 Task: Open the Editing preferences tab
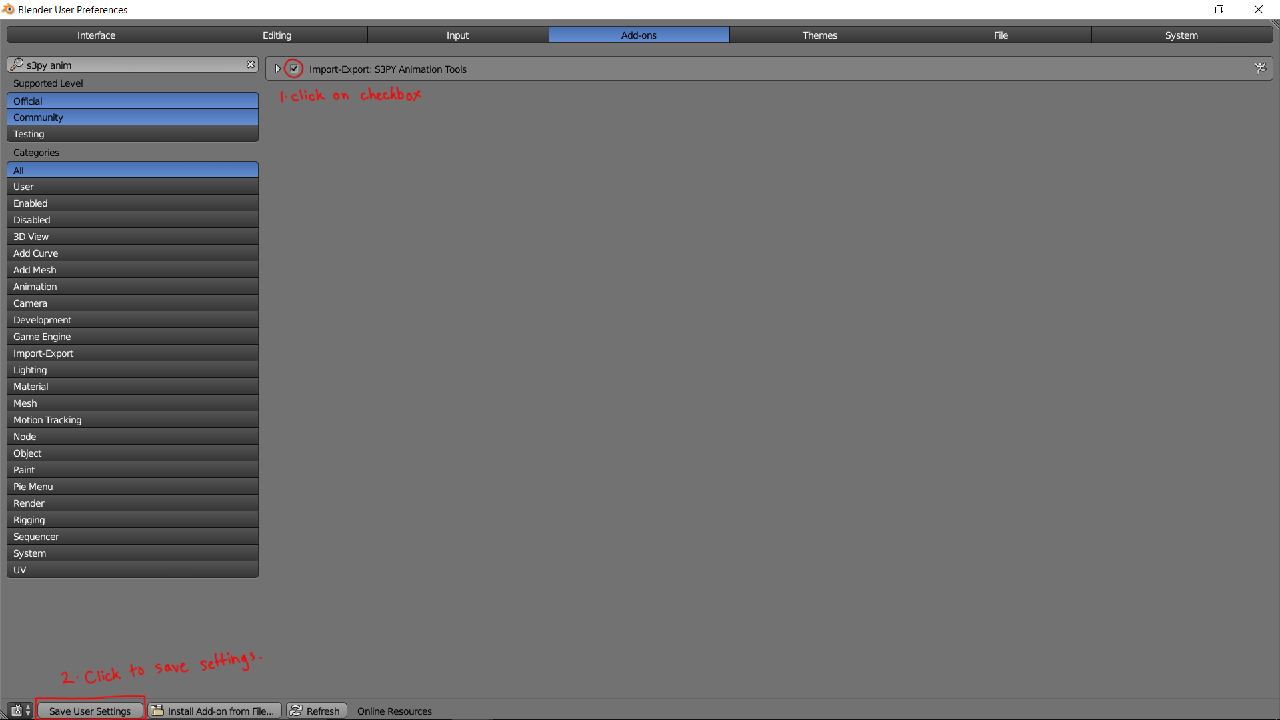click(x=277, y=35)
